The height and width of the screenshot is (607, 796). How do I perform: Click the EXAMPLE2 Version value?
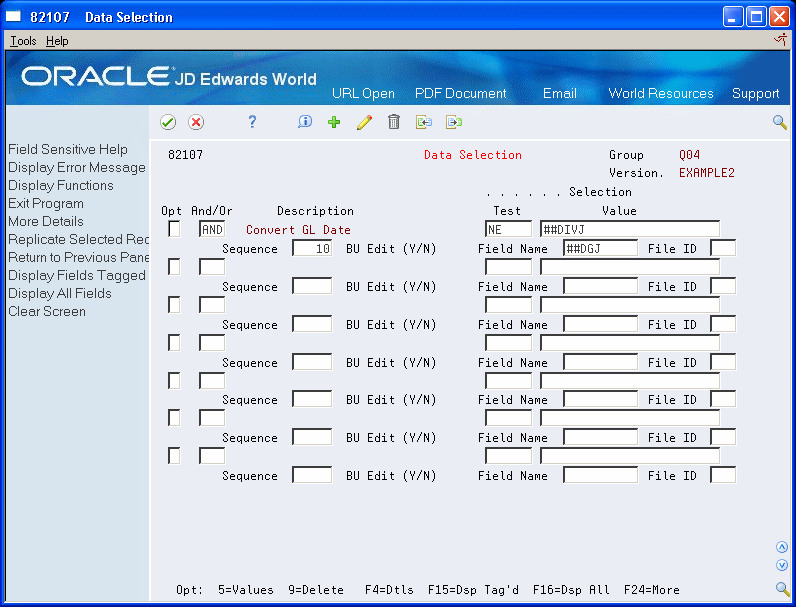coord(707,173)
